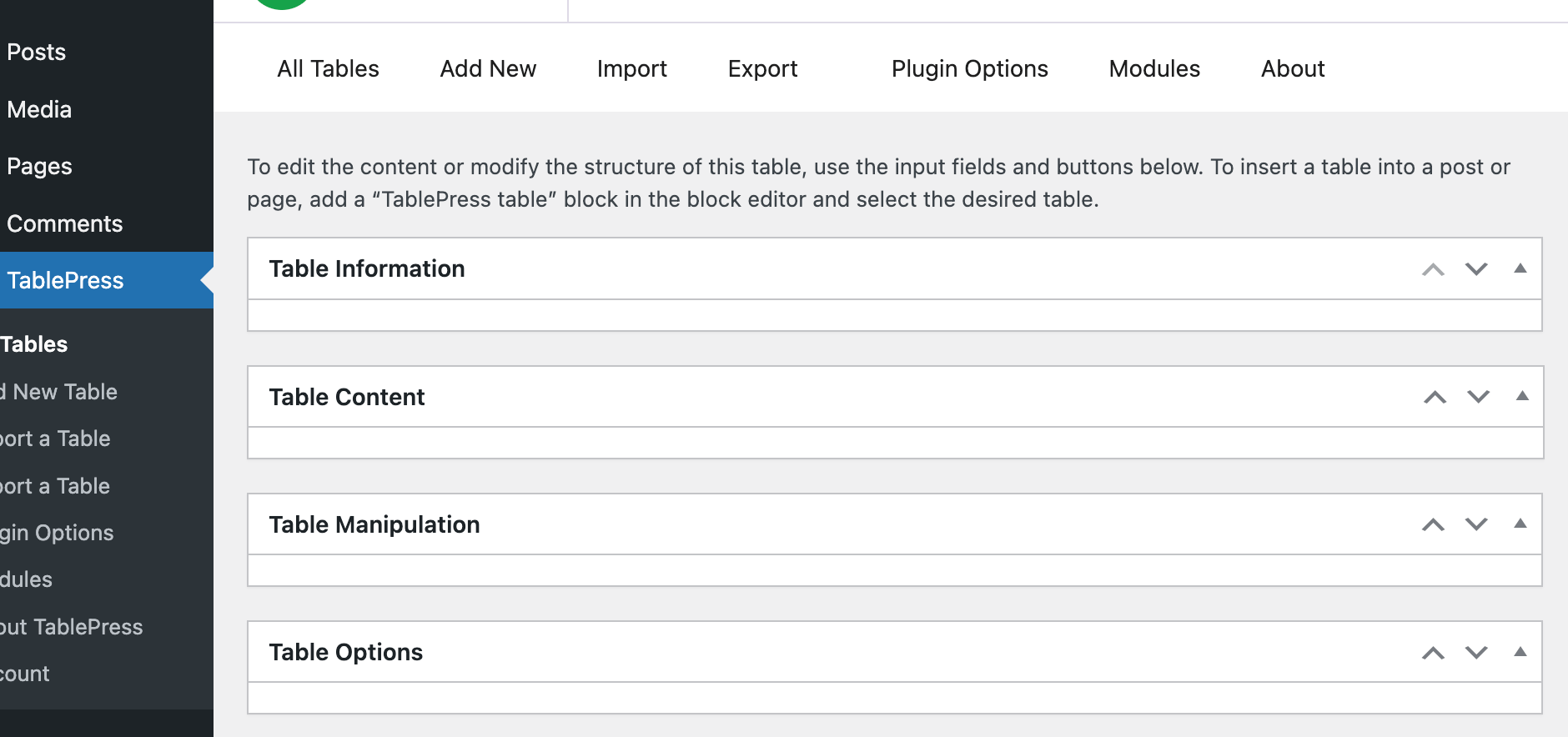Viewport: 1568px width, 737px height.
Task: Move Table Information panel down
Action: point(1476,269)
